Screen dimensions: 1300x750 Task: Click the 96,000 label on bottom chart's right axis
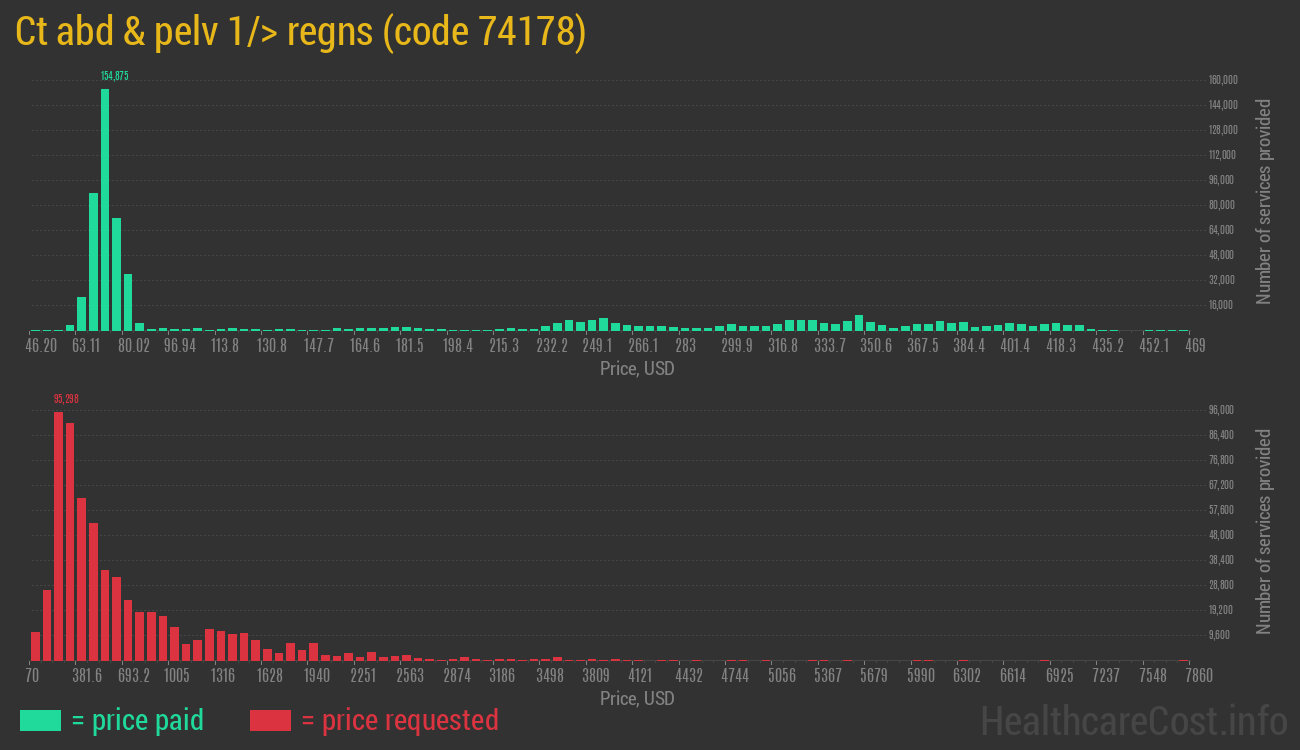[1219, 409]
